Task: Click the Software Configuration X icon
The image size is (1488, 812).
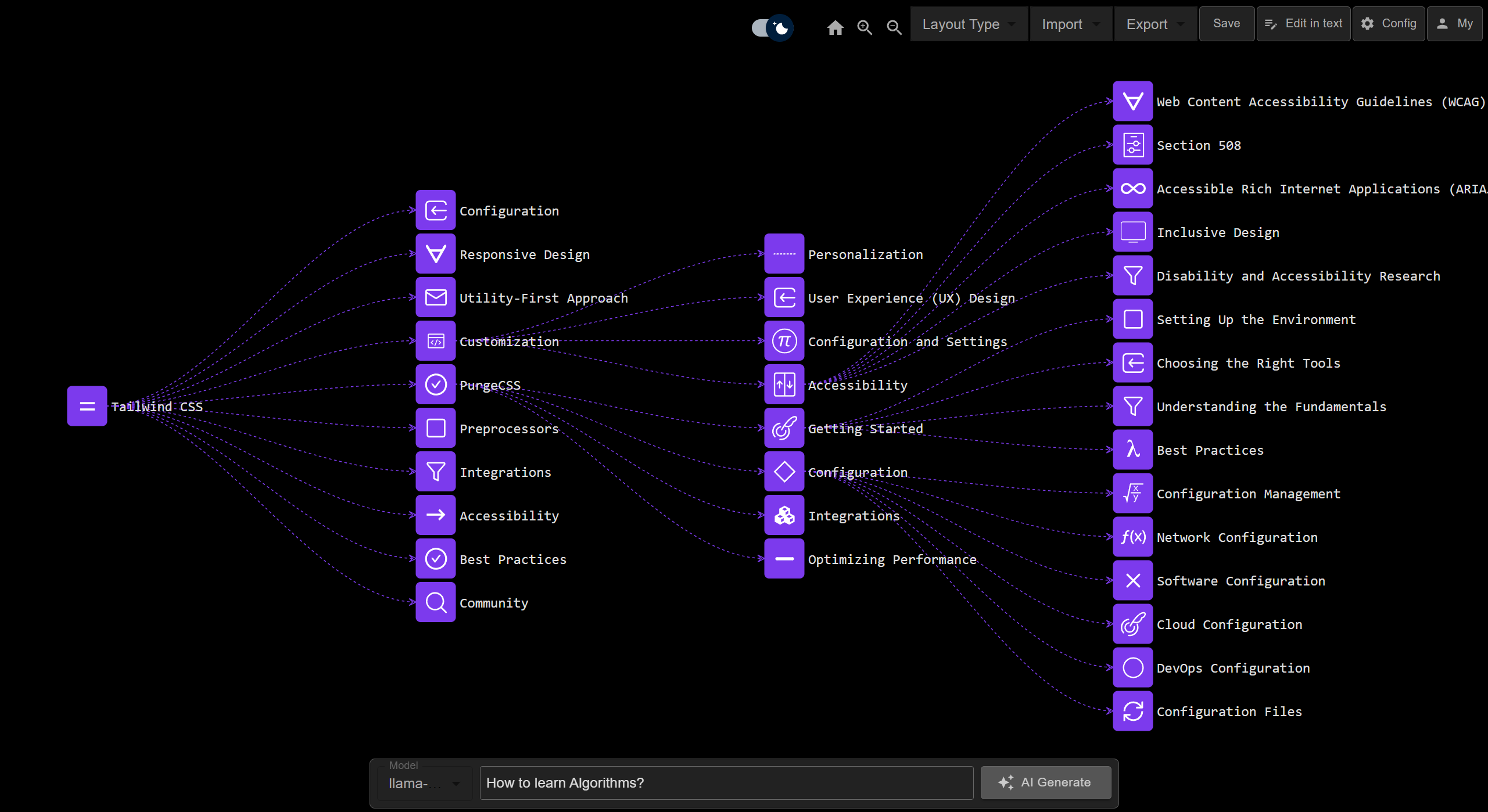Action: point(1133,580)
